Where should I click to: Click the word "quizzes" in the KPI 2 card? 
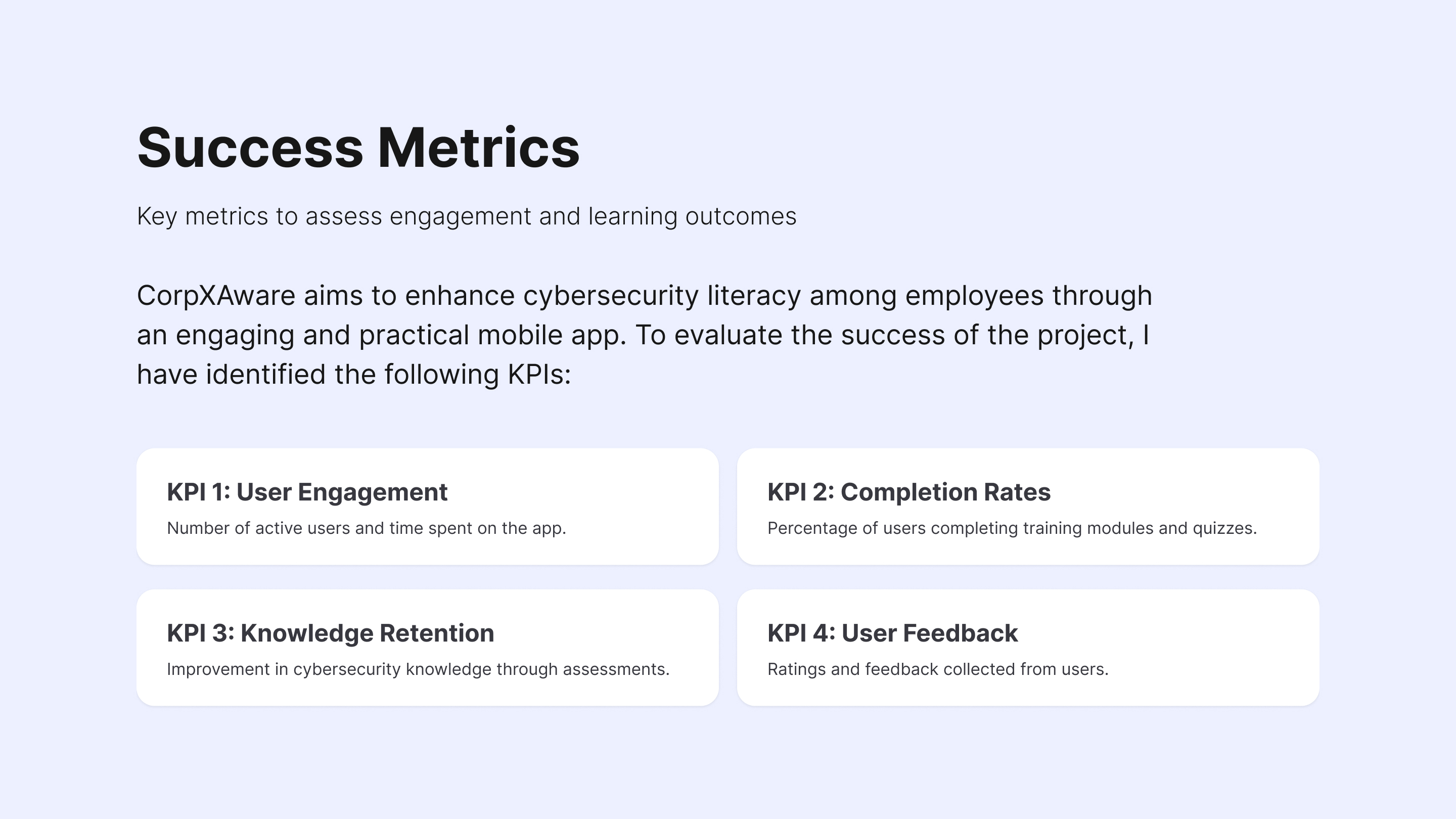pos(1223,528)
